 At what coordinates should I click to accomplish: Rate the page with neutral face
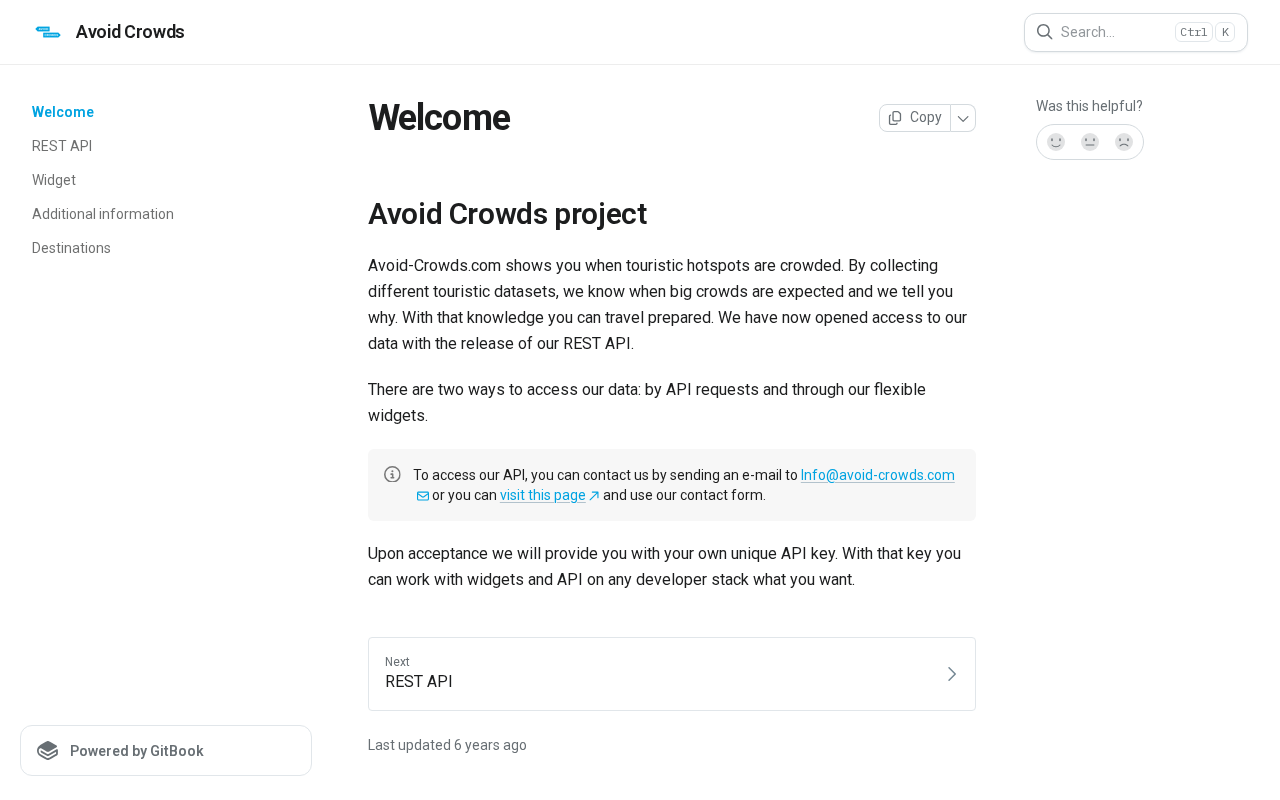click(1090, 142)
